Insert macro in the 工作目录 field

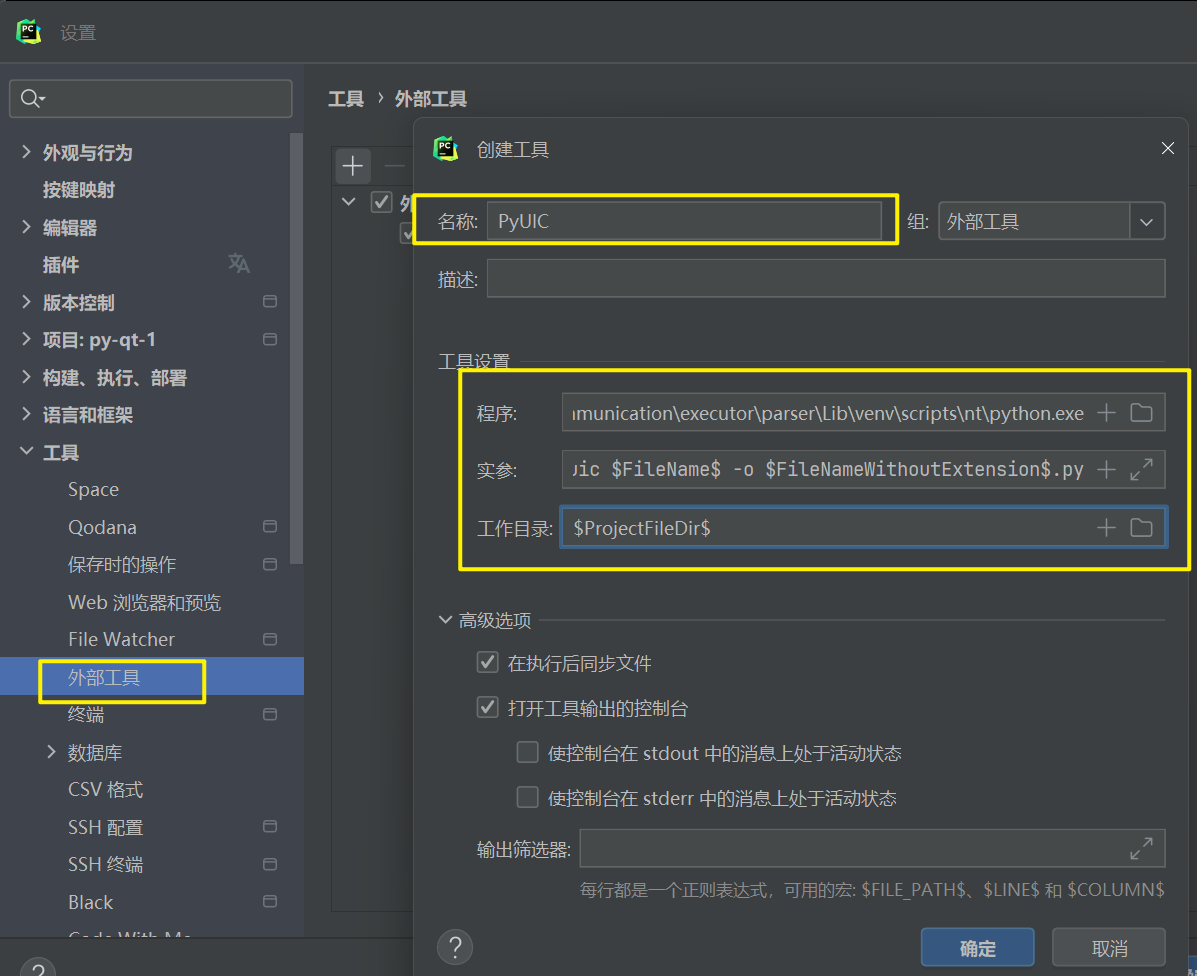1106,527
